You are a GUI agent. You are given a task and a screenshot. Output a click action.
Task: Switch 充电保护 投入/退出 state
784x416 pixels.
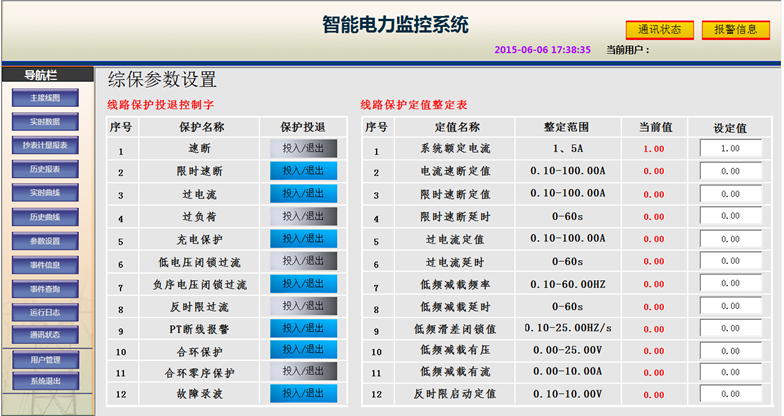tap(303, 239)
